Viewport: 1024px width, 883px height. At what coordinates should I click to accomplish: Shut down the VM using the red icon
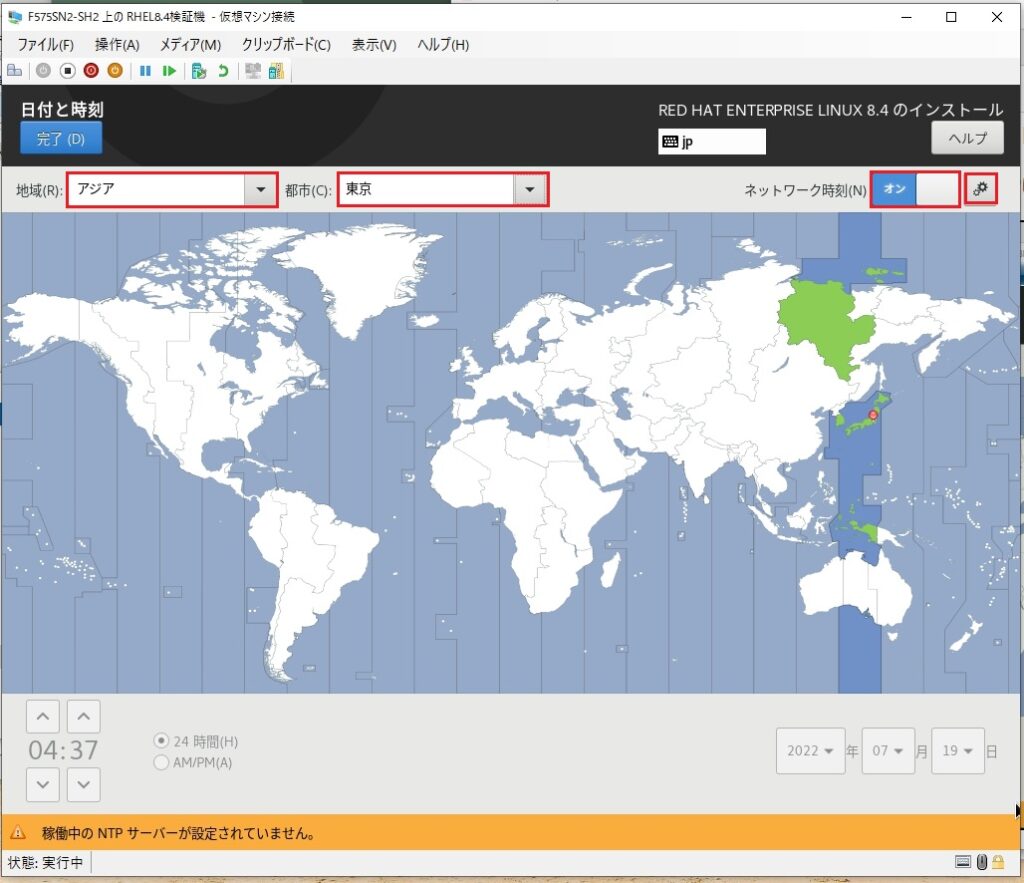pyautogui.click(x=91, y=71)
